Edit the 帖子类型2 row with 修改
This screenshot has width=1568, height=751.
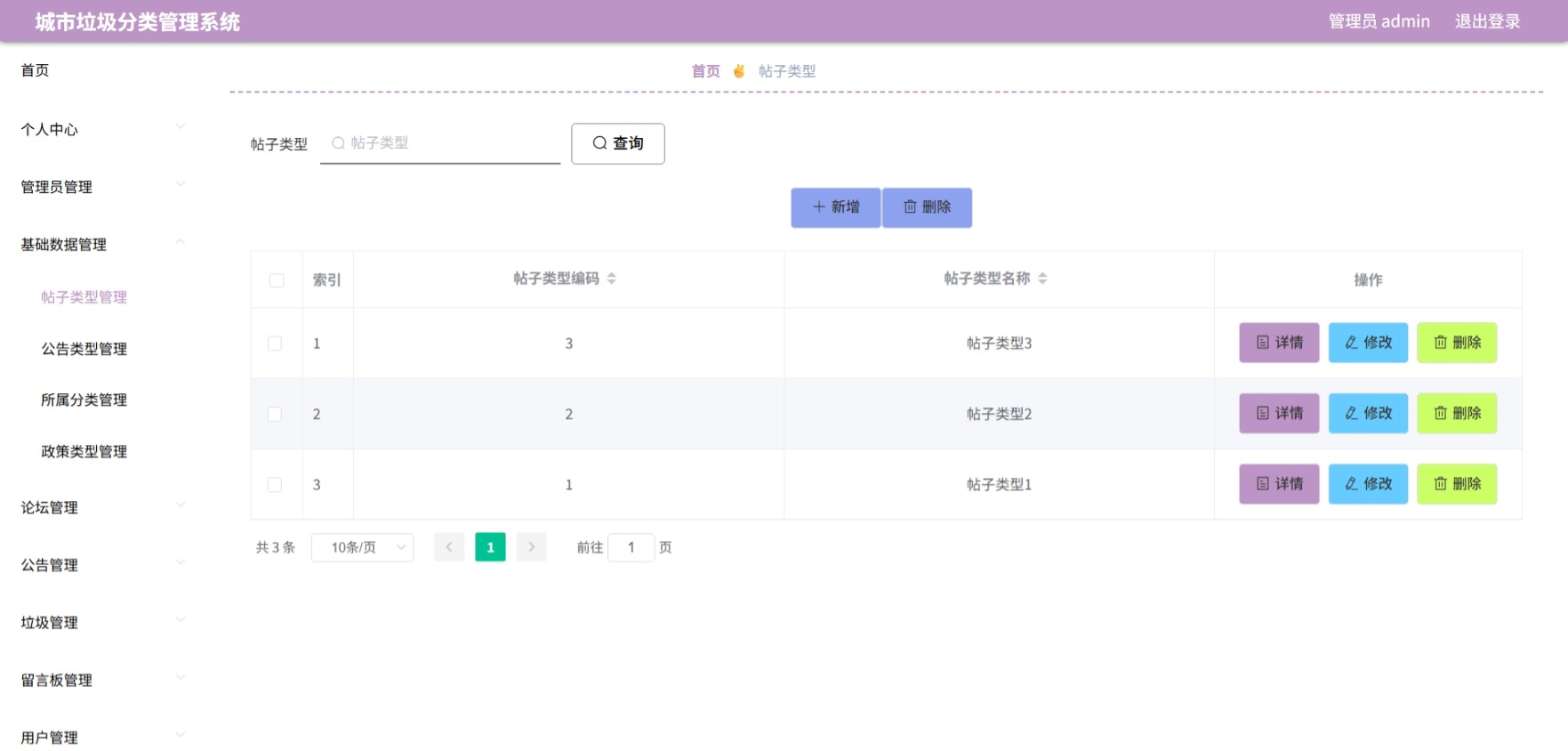(1368, 414)
